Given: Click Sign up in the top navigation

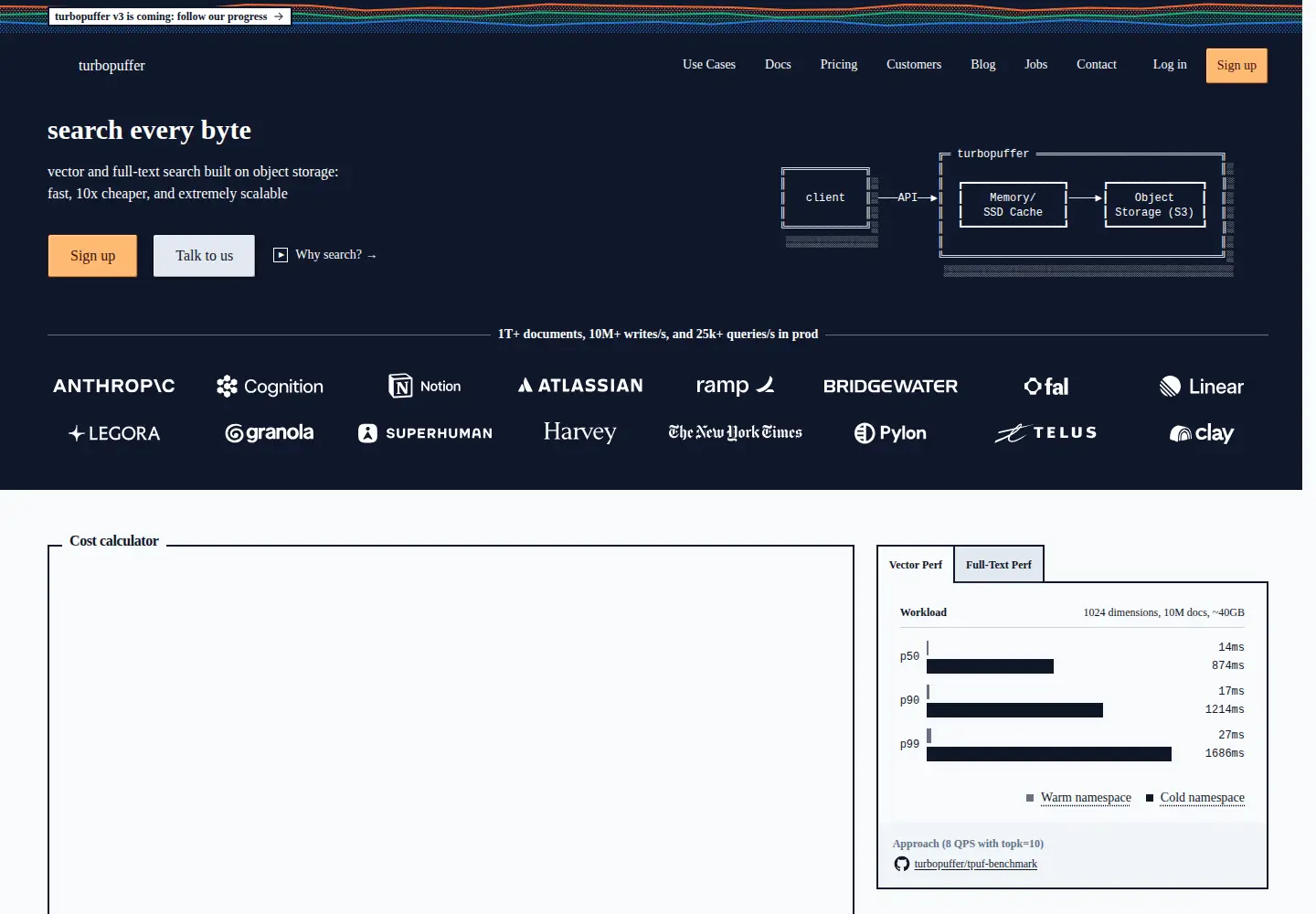Looking at the screenshot, I should pos(1236,66).
